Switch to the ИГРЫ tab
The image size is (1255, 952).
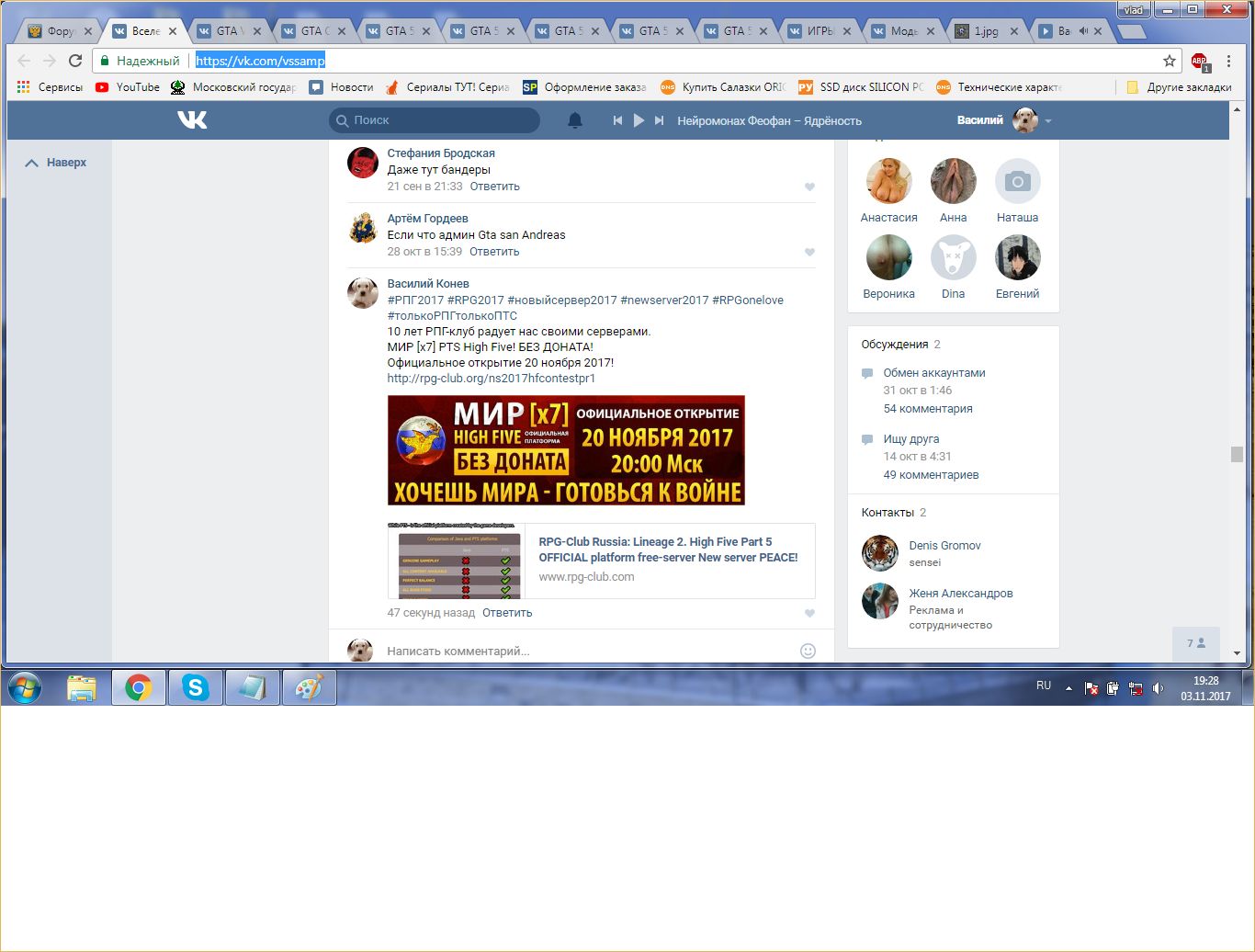(x=818, y=31)
